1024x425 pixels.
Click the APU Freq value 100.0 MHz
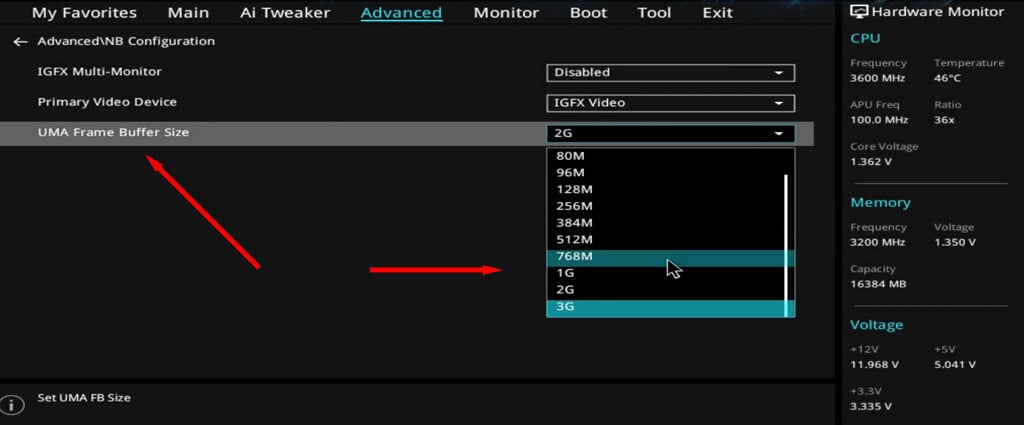pyautogui.click(x=877, y=120)
